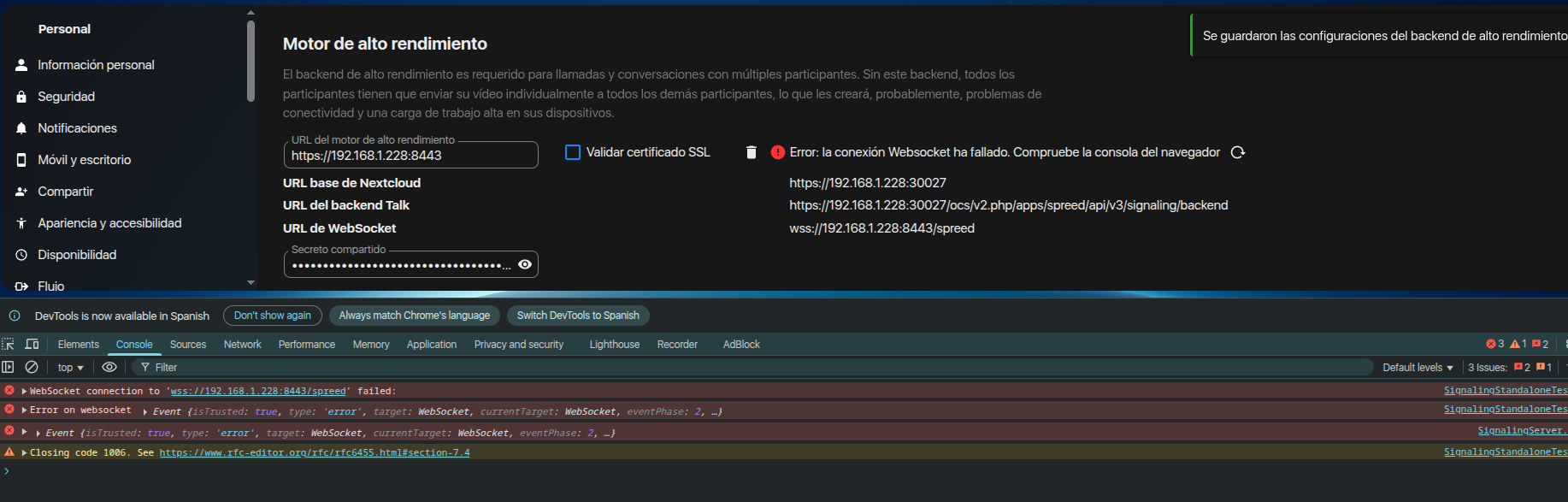This screenshot has width=1568, height=502.
Task: Delete the high-performance backend server entry
Action: (x=752, y=152)
